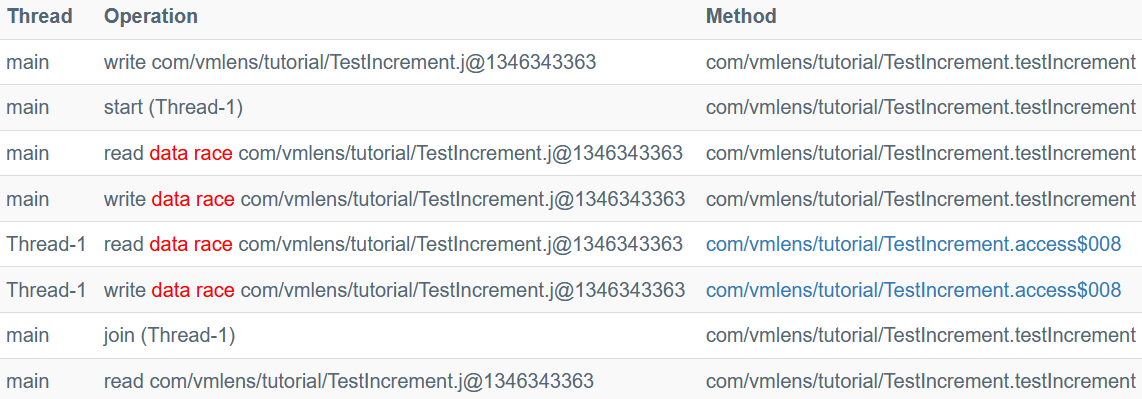
Task: Select the start (Thread-1) operation row
Action: click(571, 108)
